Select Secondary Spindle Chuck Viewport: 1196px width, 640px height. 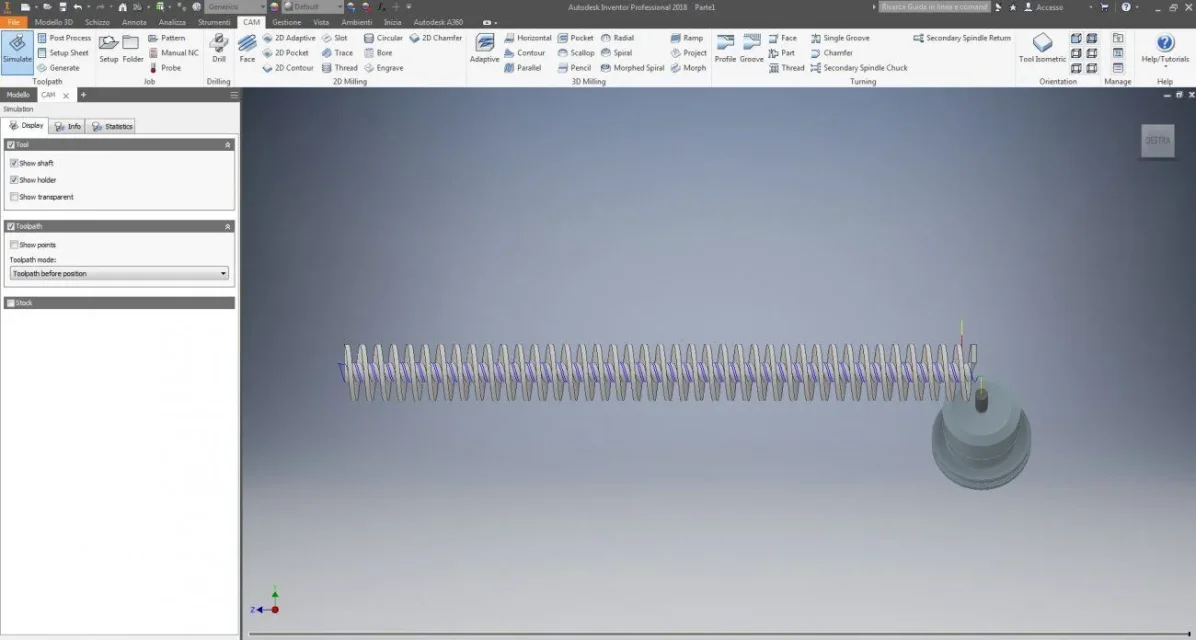[x=859, y=68]
